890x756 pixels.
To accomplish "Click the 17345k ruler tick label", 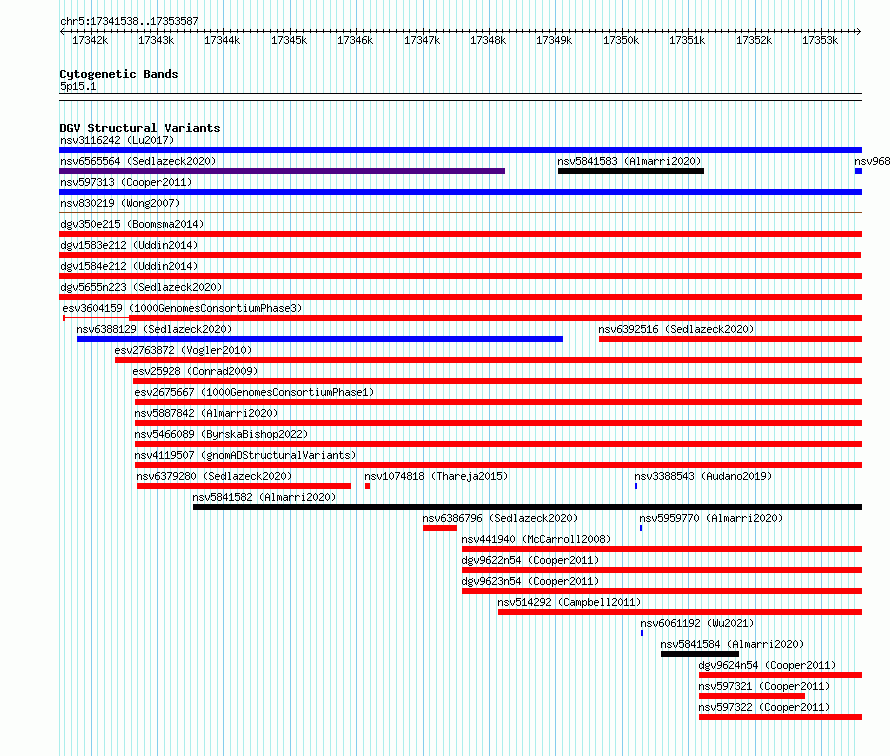I will [289, 40].
